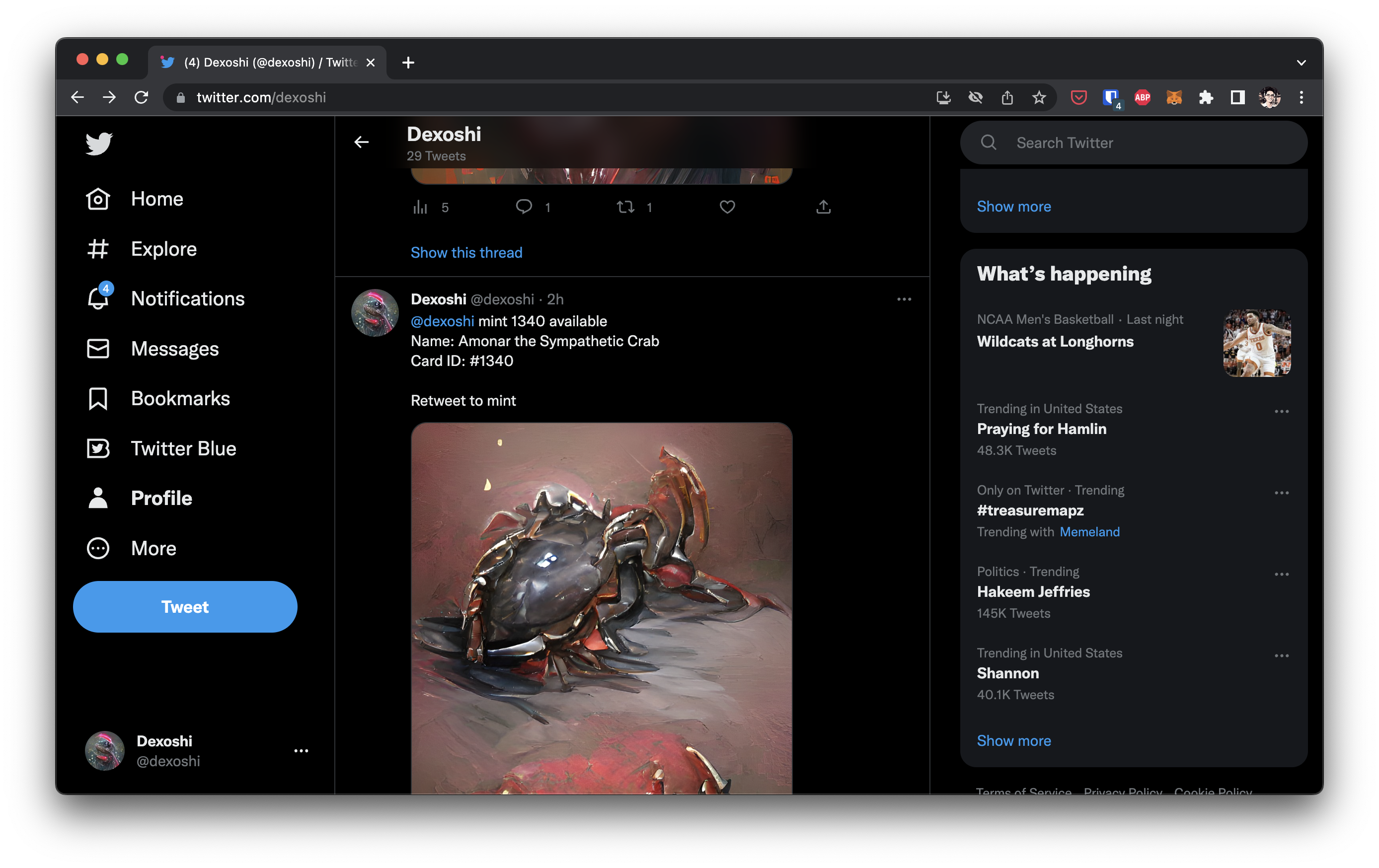Screen dimensions: 1379x868
Task: Open Praying for Hamlin trend
Action: [x=1041, y=429]
